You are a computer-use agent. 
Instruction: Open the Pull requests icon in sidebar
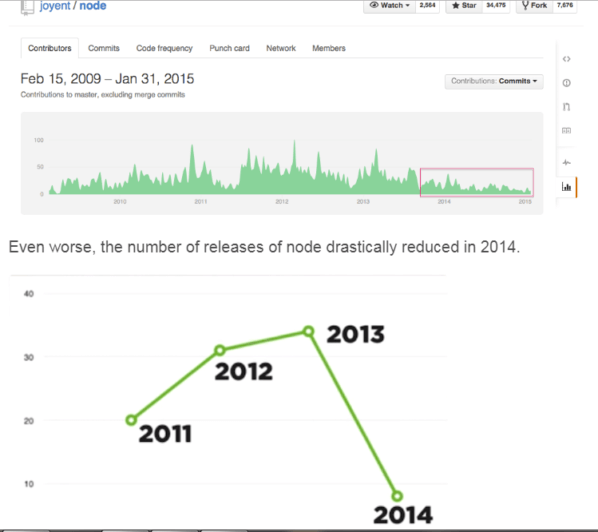pyautogui.click(x=566, y=107)
